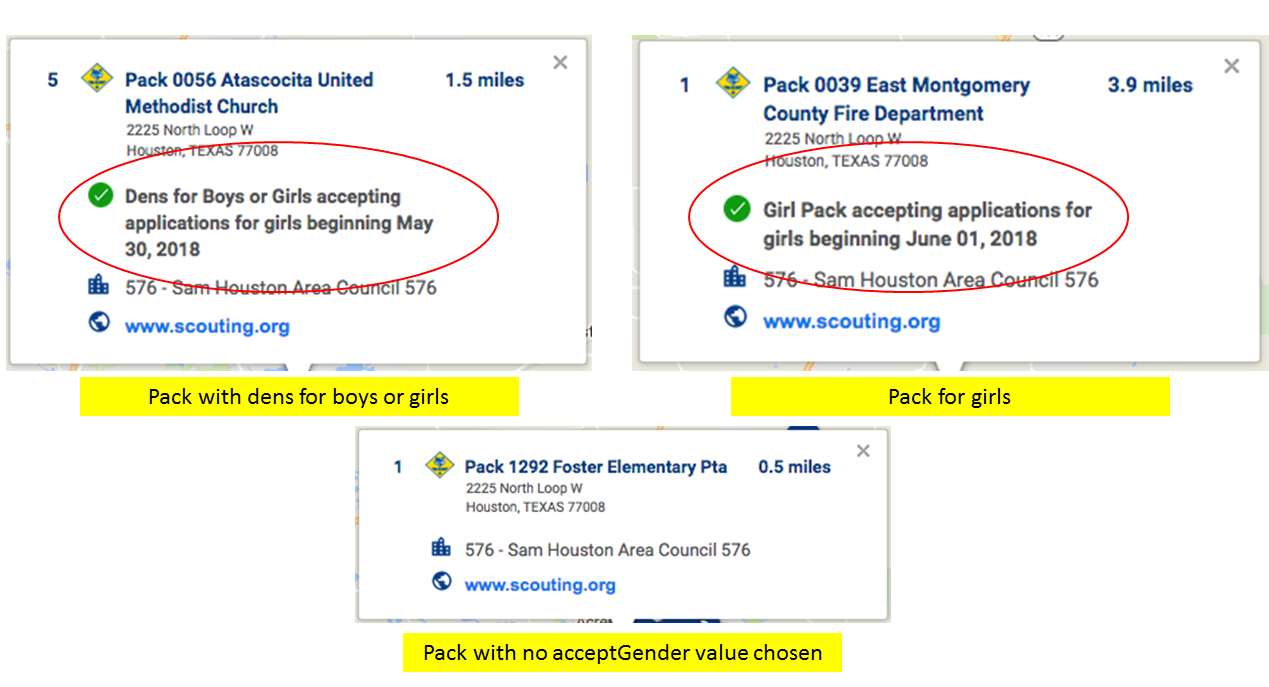This screenshot has width=1269, height=687.
Task: Click 'Pack with no acceptGender value chosen' caption
Action: tap(622, 653)
